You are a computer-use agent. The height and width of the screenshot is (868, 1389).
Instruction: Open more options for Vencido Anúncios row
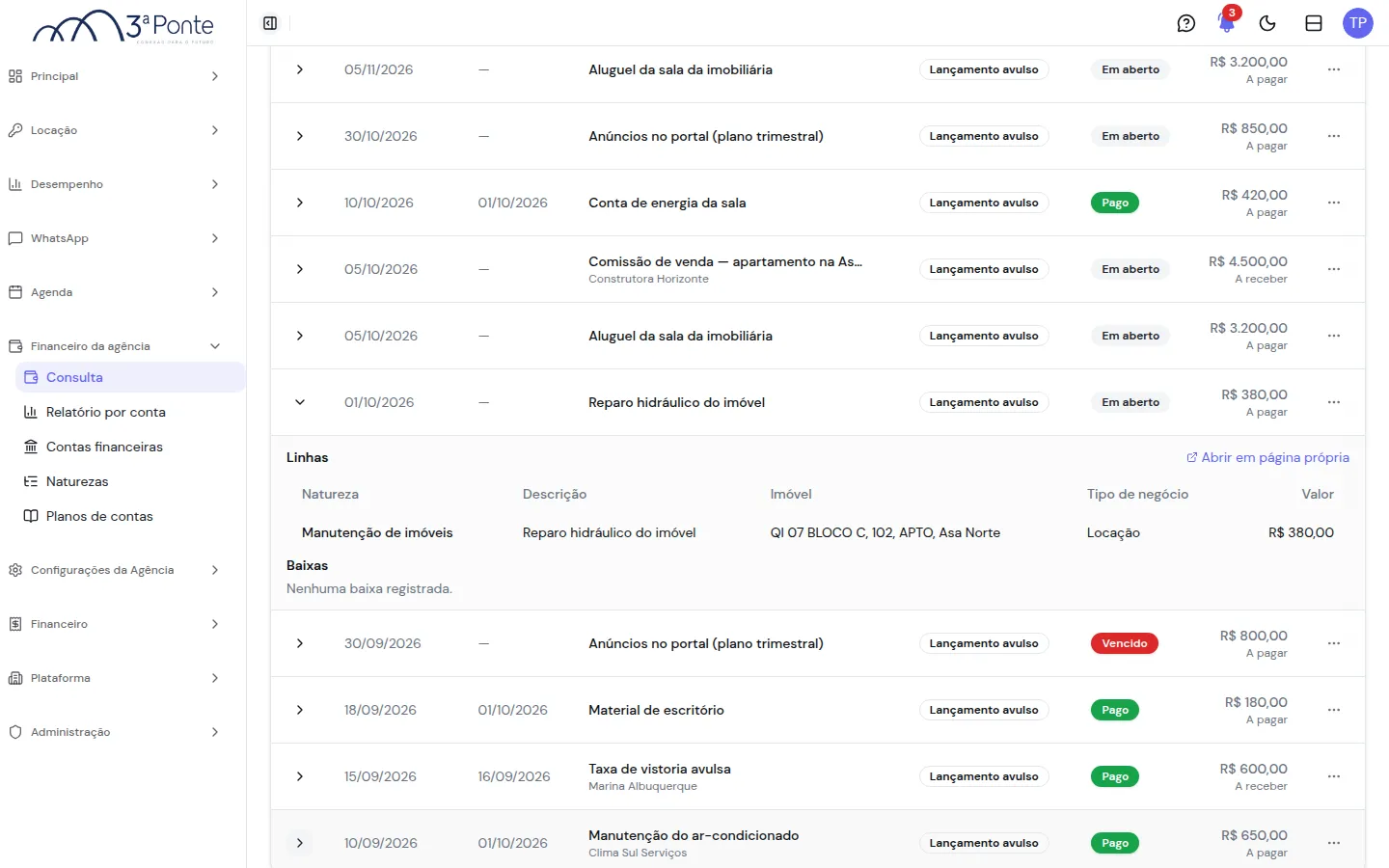click(x=1334, y=643)
